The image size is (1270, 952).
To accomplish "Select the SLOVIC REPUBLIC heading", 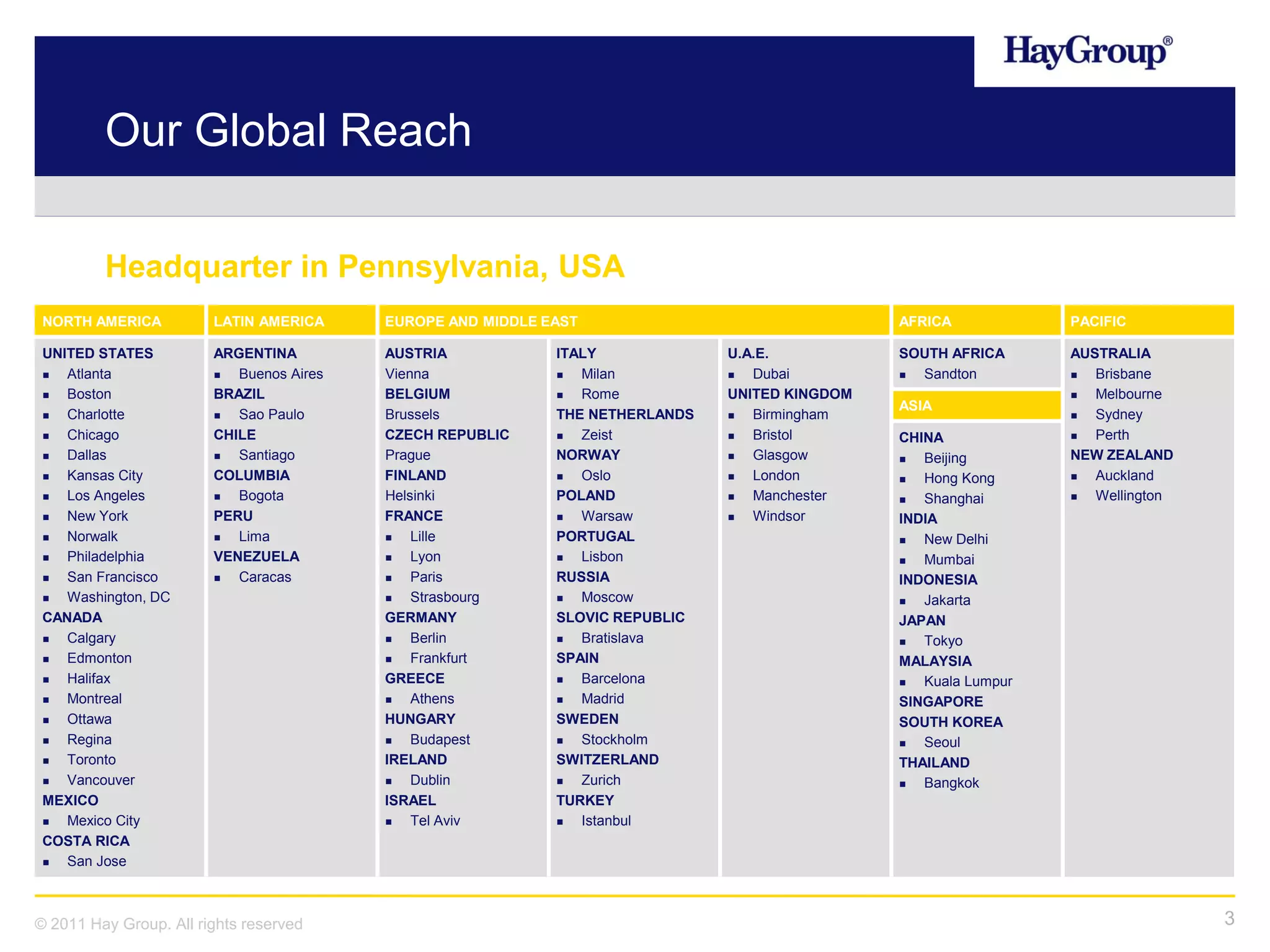I will pyautogui.click(x=620, y=617).
